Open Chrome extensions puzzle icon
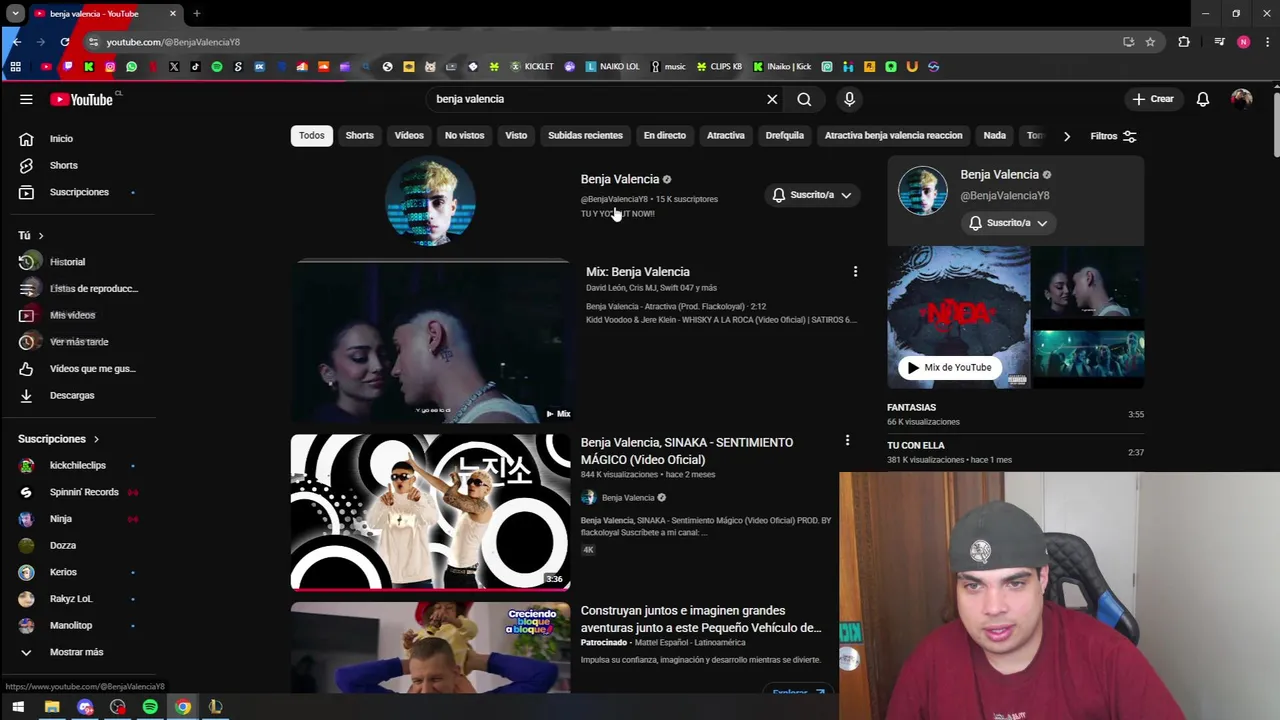 pyautogui.click(x=1184, y=42)
